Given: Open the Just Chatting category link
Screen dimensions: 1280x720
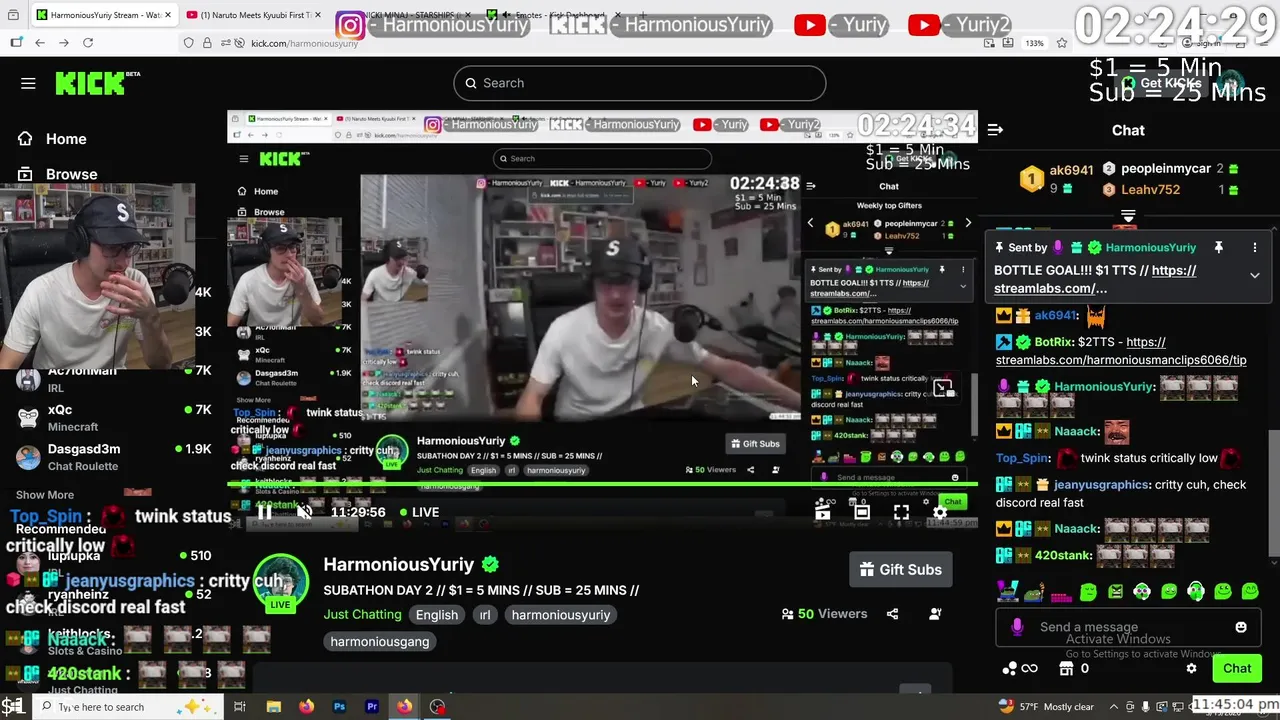Looking at the screenshot, I should (362, 615).
